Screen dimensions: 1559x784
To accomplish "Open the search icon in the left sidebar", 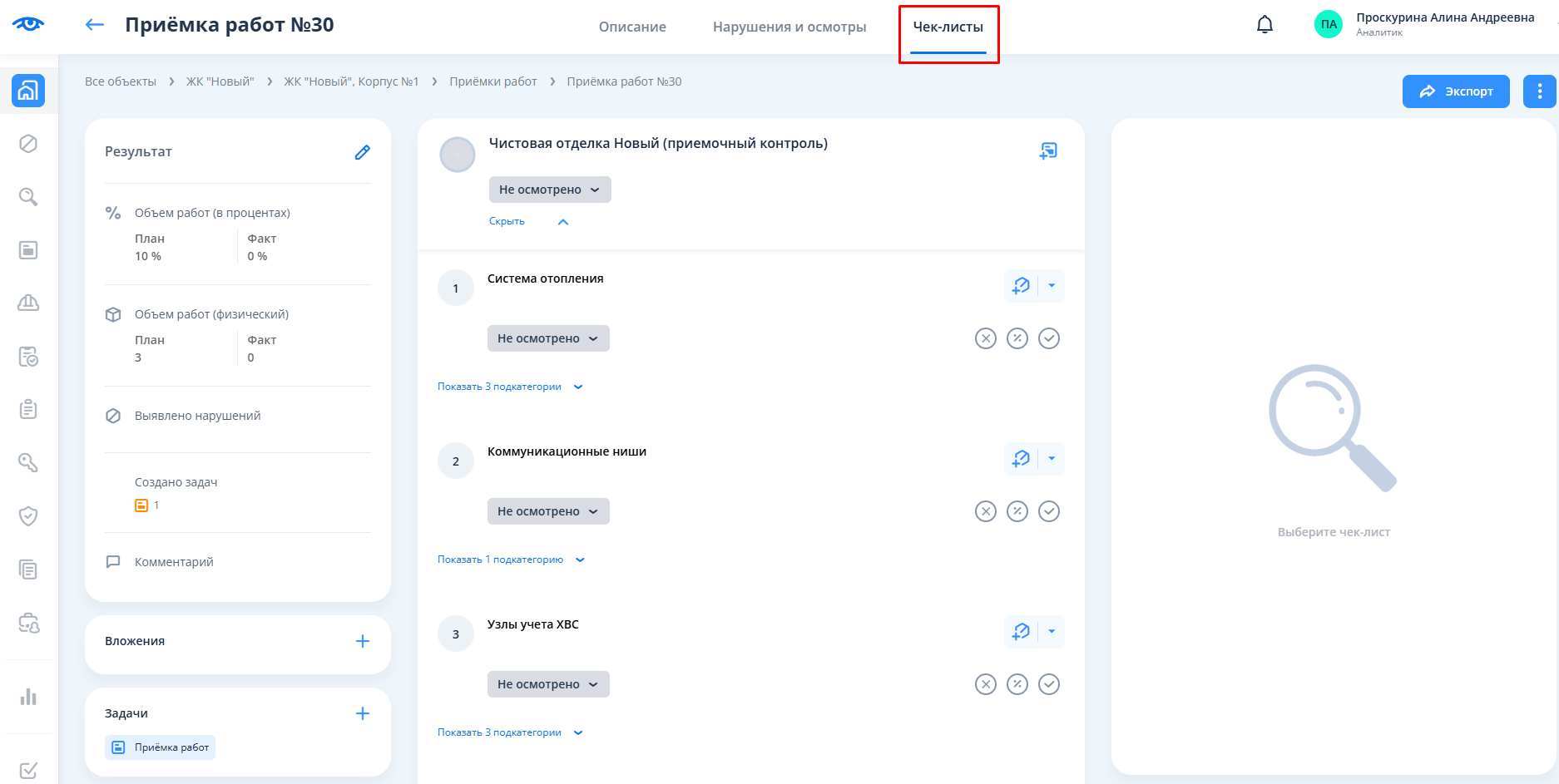I will pos(28,197).
